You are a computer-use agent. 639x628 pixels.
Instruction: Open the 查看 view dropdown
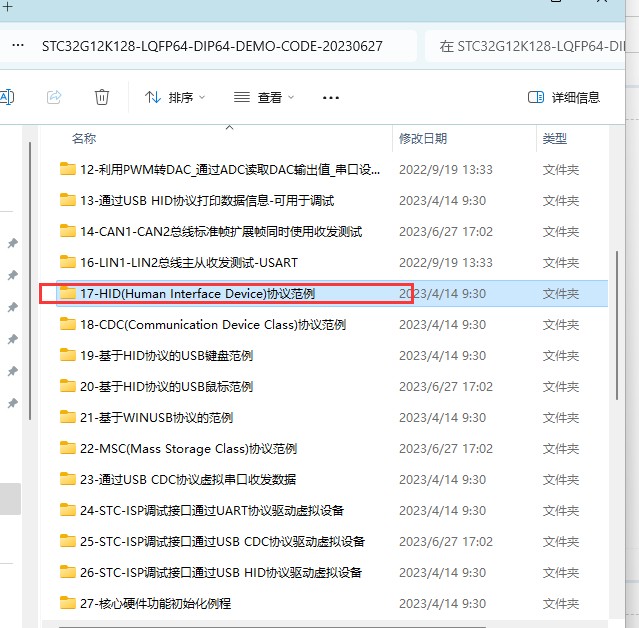click(264, 97)
